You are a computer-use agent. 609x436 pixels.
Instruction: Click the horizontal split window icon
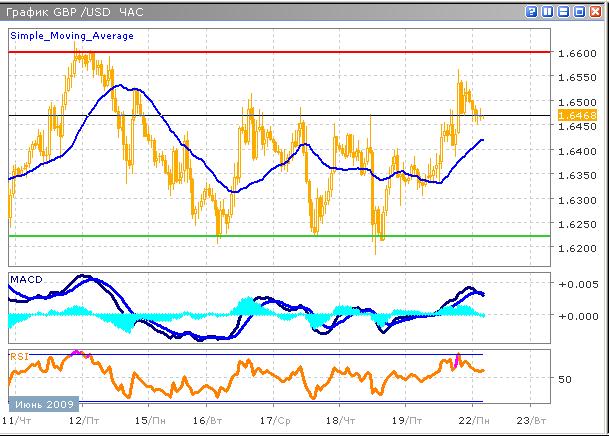(x=563, y=11)
